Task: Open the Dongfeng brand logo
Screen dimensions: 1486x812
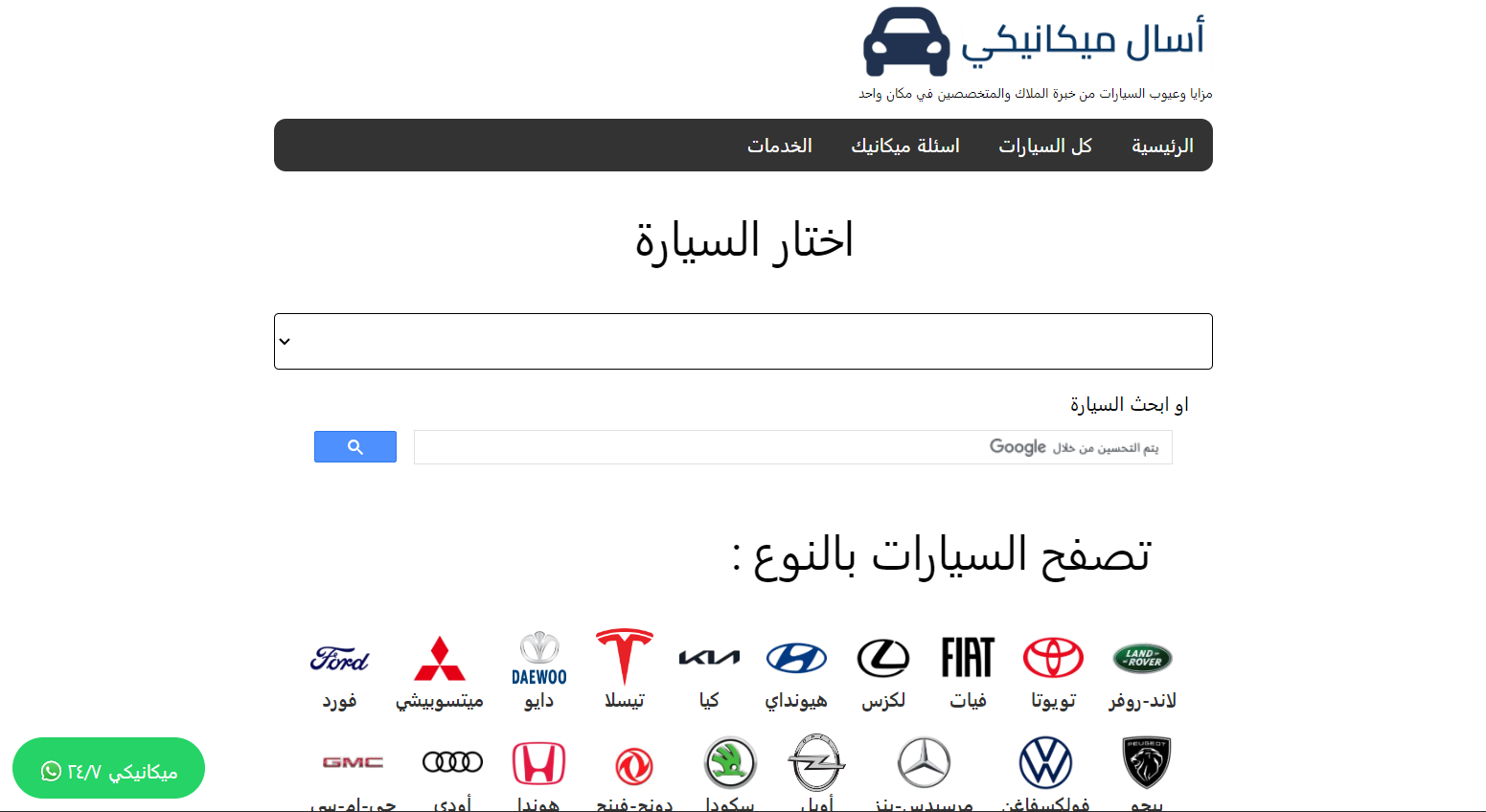Action: 634,766
